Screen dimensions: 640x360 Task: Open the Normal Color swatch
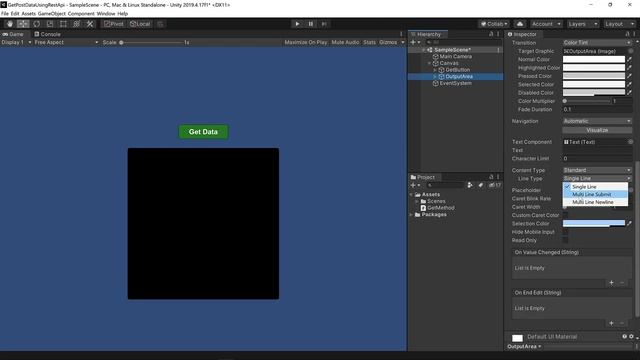(593, 60)
